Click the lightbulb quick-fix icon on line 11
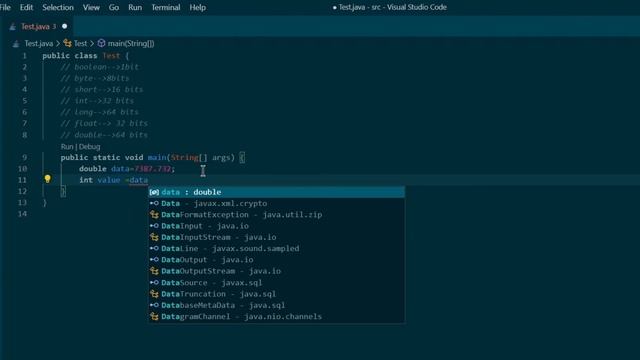Viewport: 640px width, 360px height. coord(48,179)
